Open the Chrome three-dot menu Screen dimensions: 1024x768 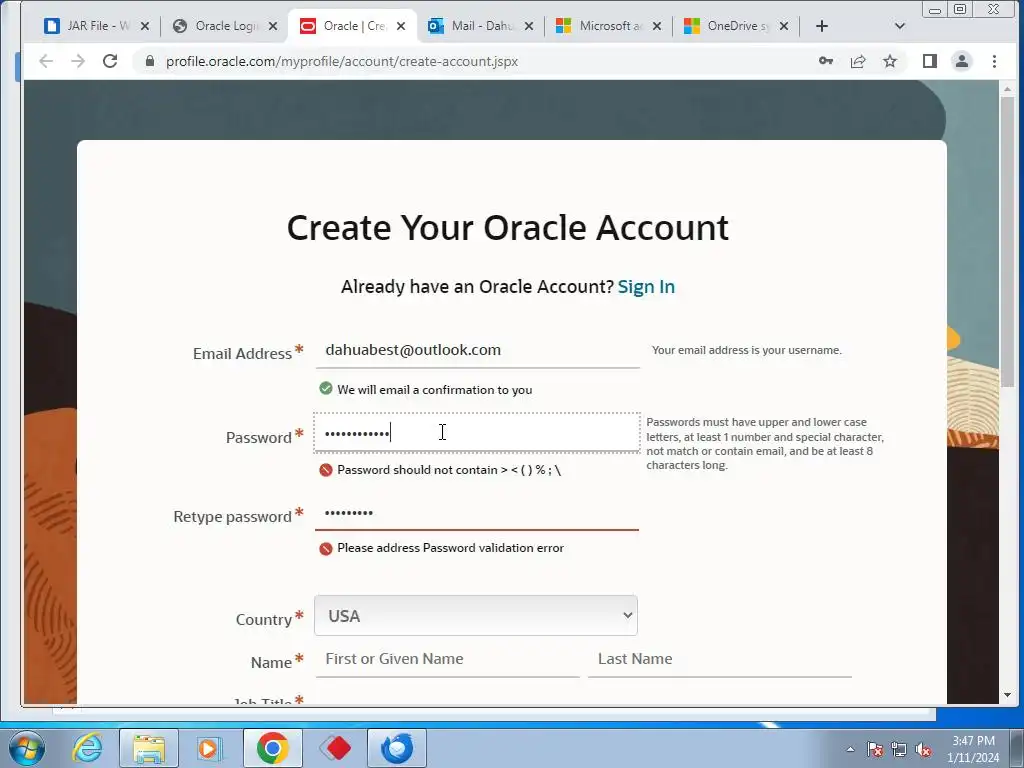(x=994, y=61)
